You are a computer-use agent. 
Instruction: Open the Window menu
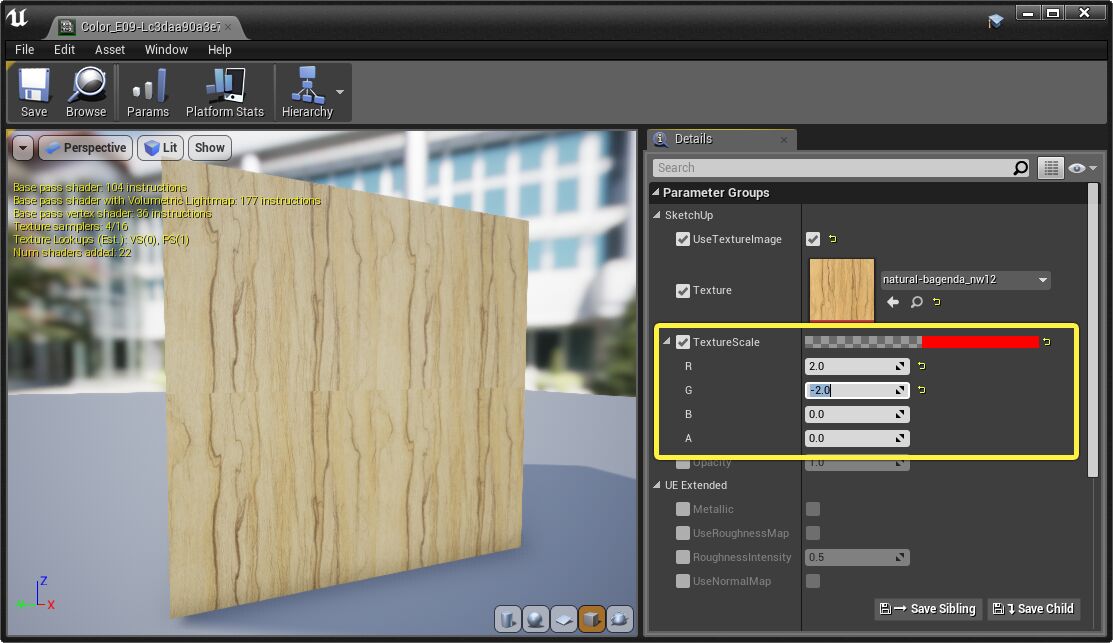click(166, 49)
